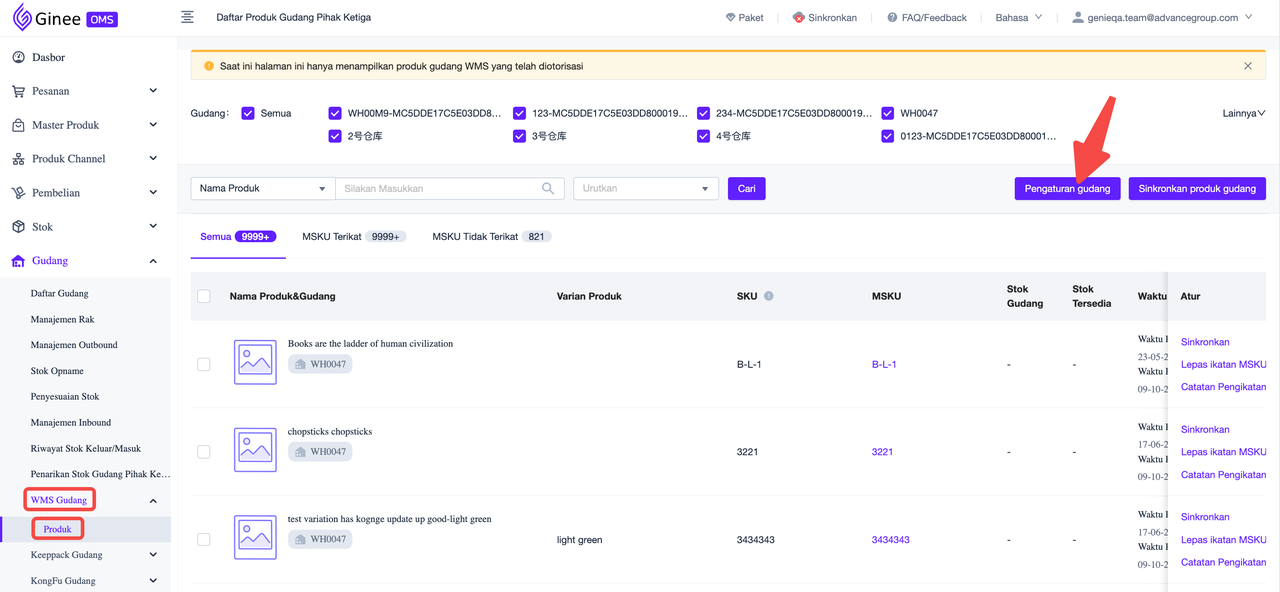Click the Pengaturan gudang button
Viewport: 1280px width, 592px height.
coord(1067,188)
